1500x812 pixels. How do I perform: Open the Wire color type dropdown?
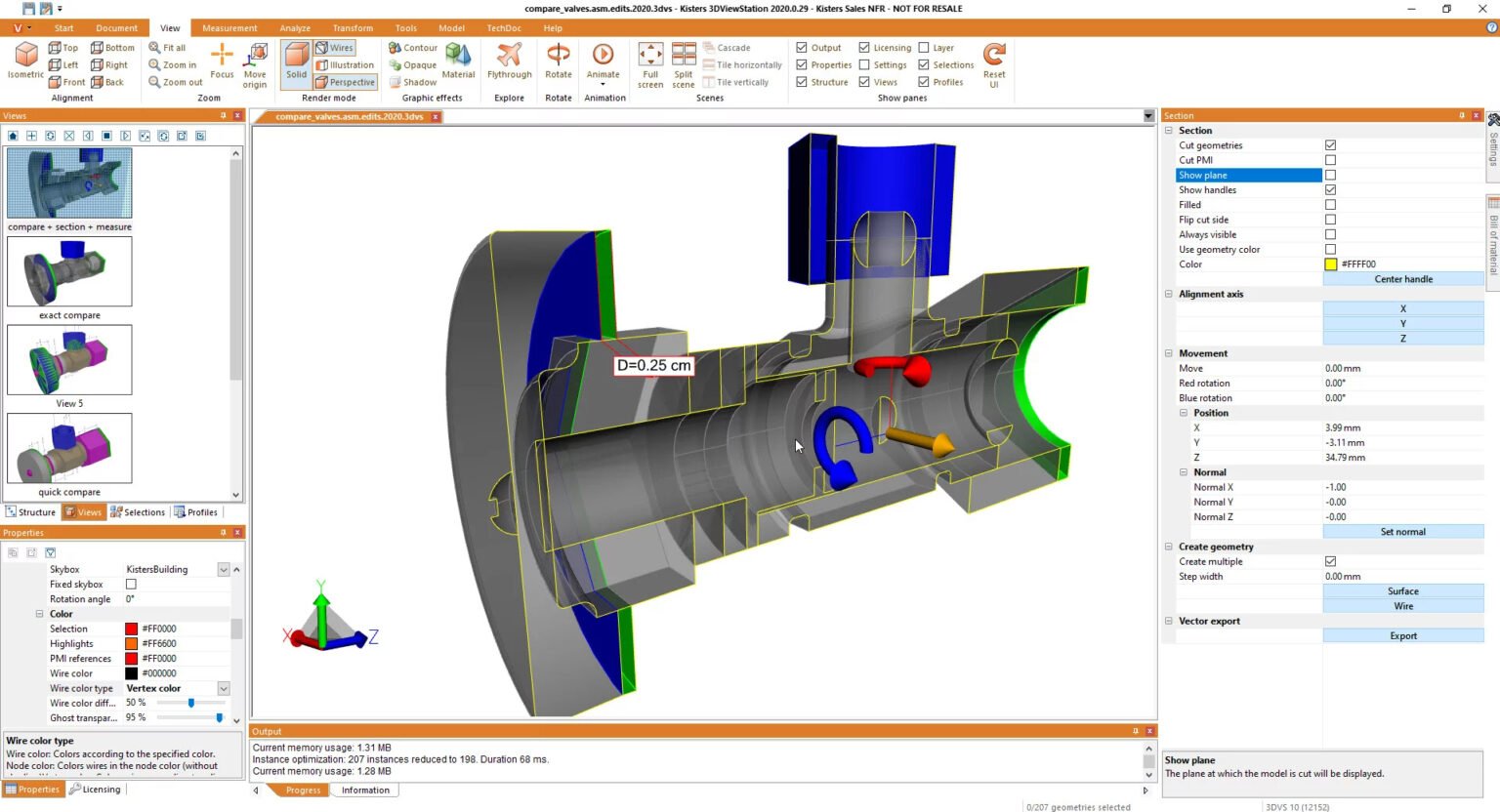click(x=224, y=689)
